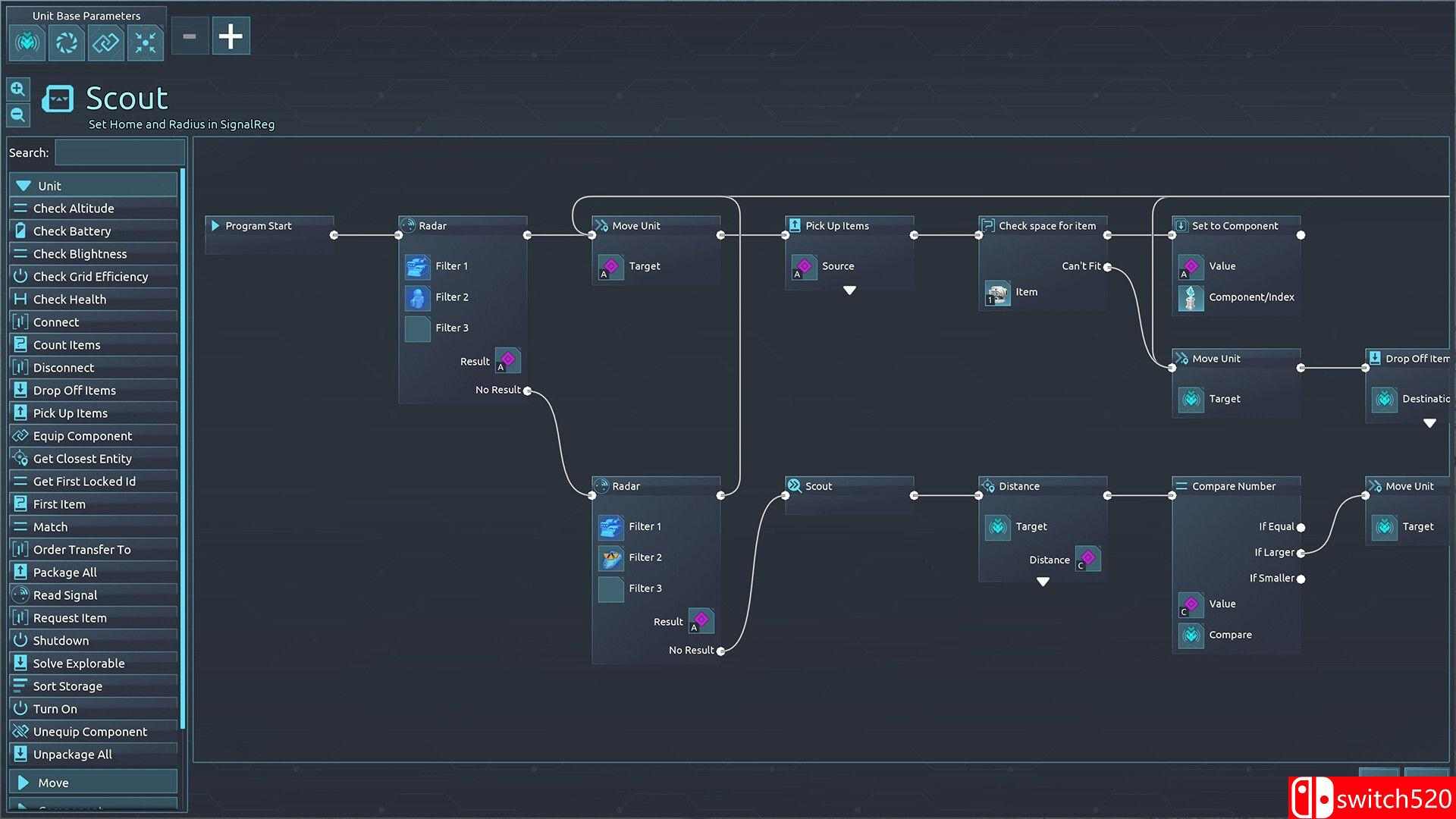1456x819 pixels.
Task: Click Filter 2 icon in top Radar node
Action: pyautogui.click(x=418, y=298)
